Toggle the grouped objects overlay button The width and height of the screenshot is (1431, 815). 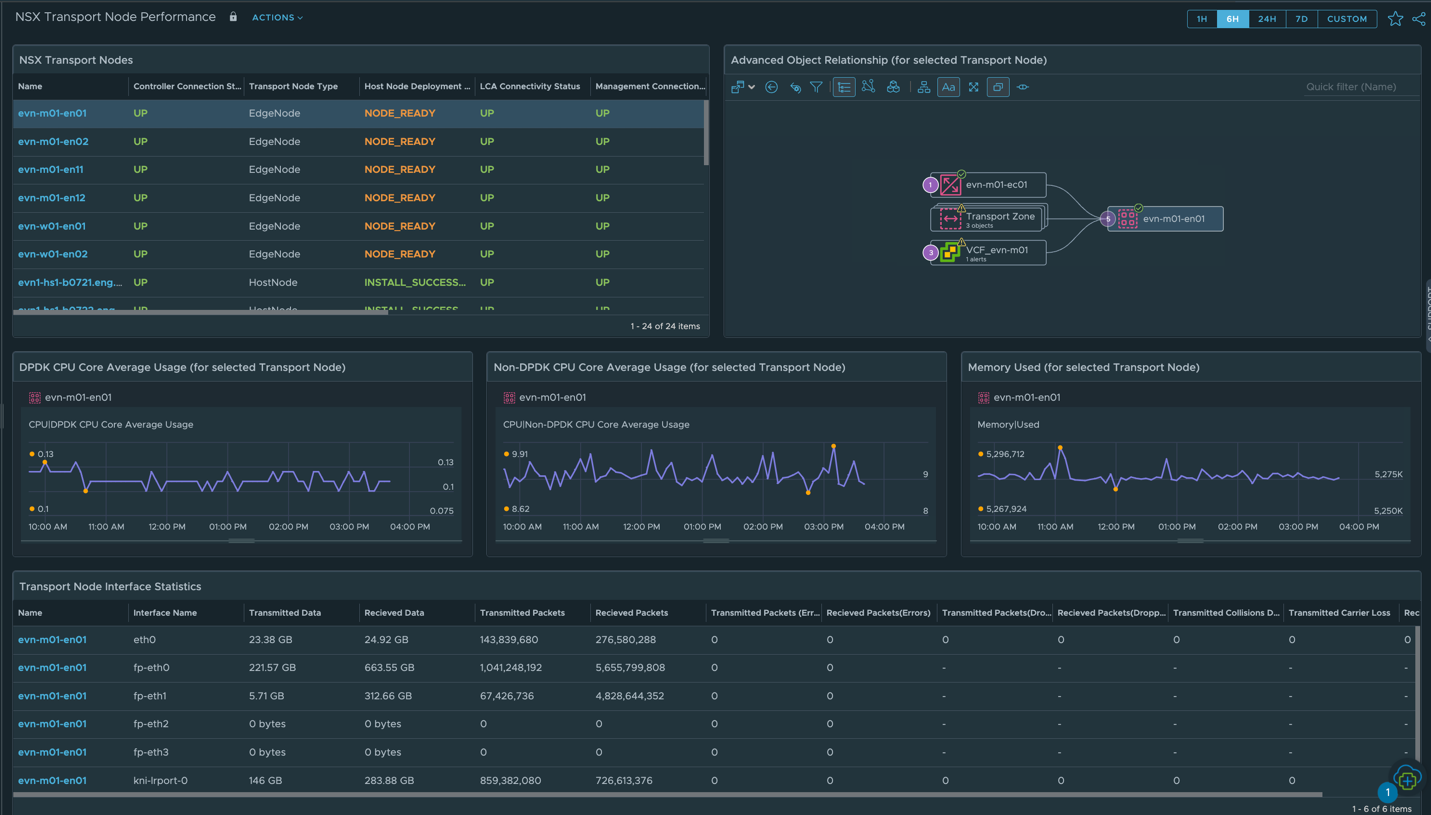click(998, 88)
